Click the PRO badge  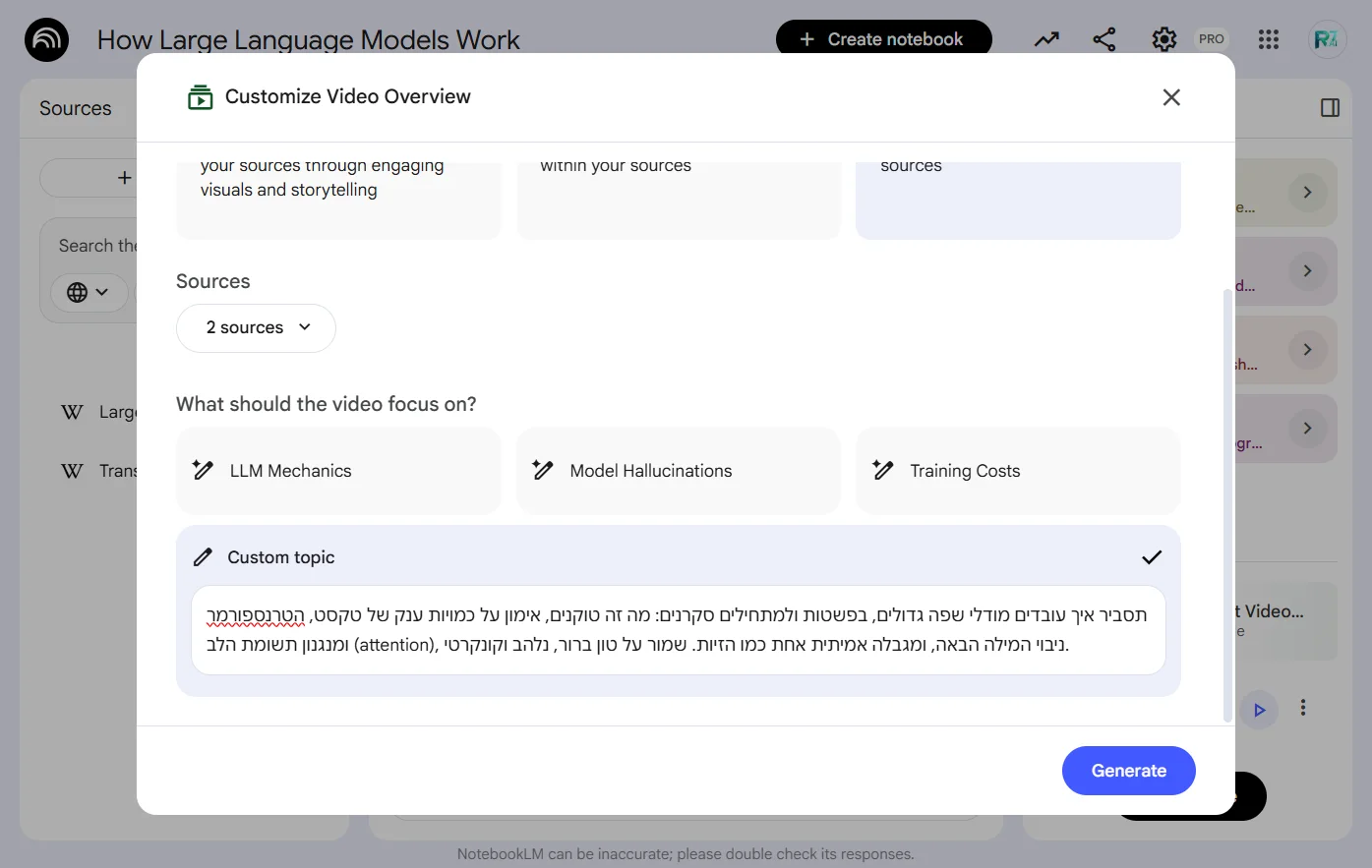1212,39
